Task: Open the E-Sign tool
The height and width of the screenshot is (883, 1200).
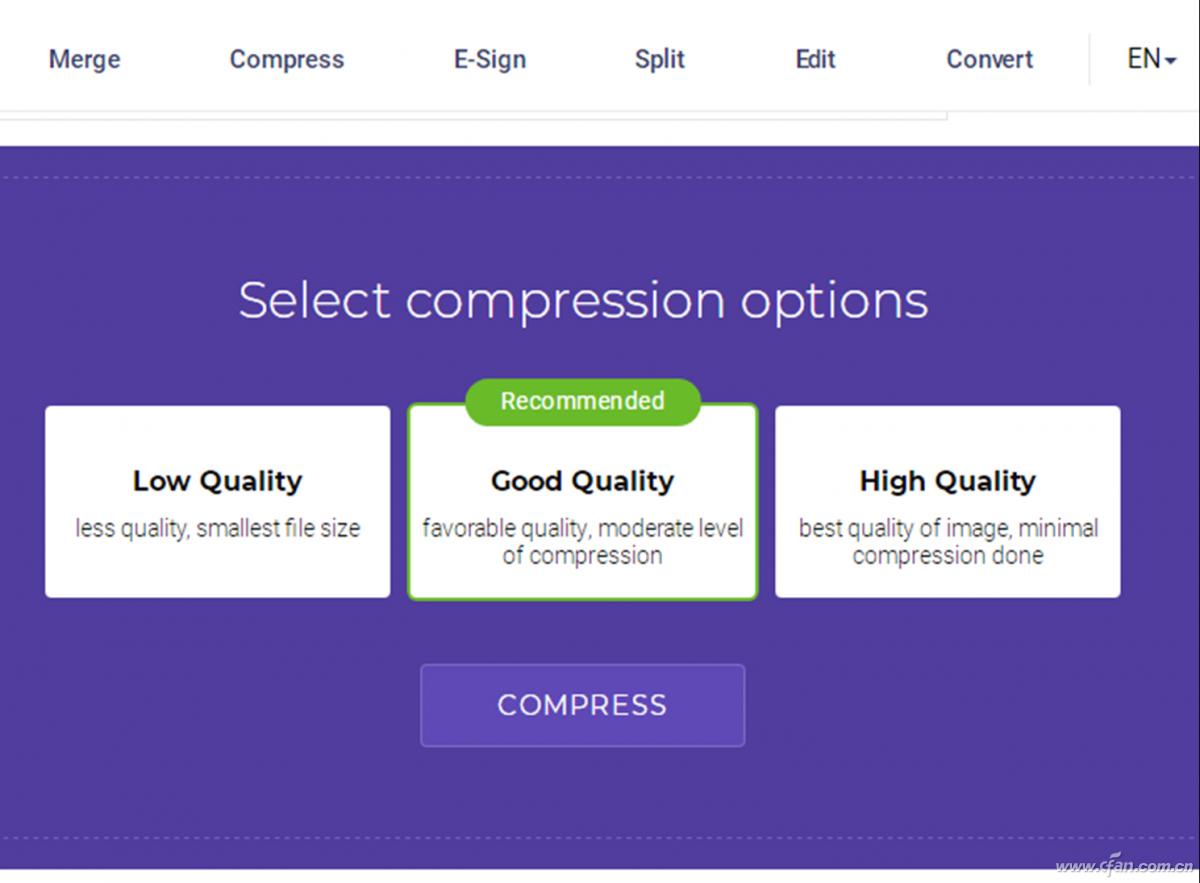Action: coord(490,59)
